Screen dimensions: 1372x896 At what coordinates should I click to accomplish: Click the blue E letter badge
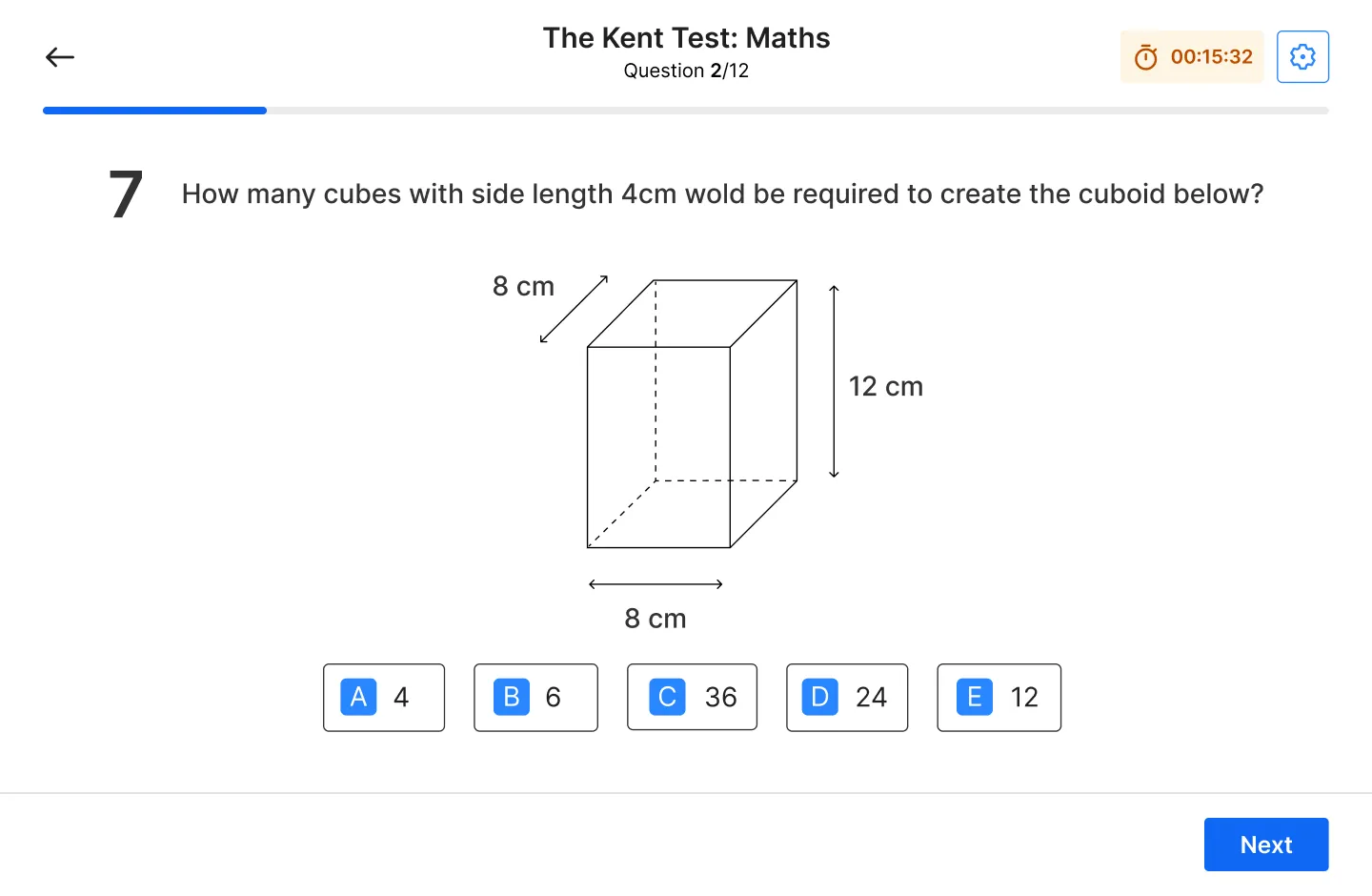point(975,697)
